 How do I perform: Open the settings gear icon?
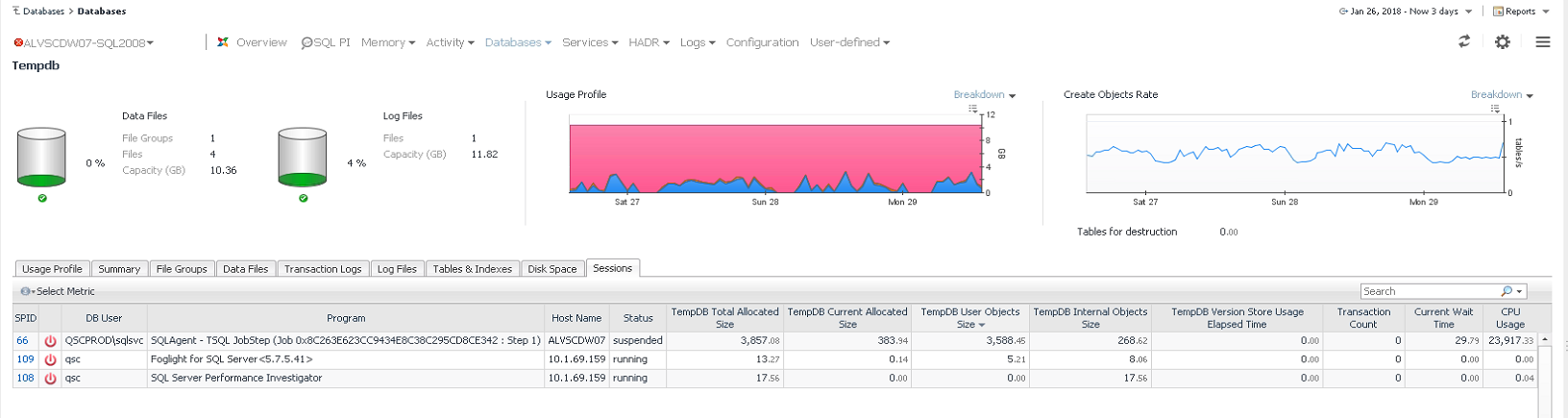click(1503, 41)
